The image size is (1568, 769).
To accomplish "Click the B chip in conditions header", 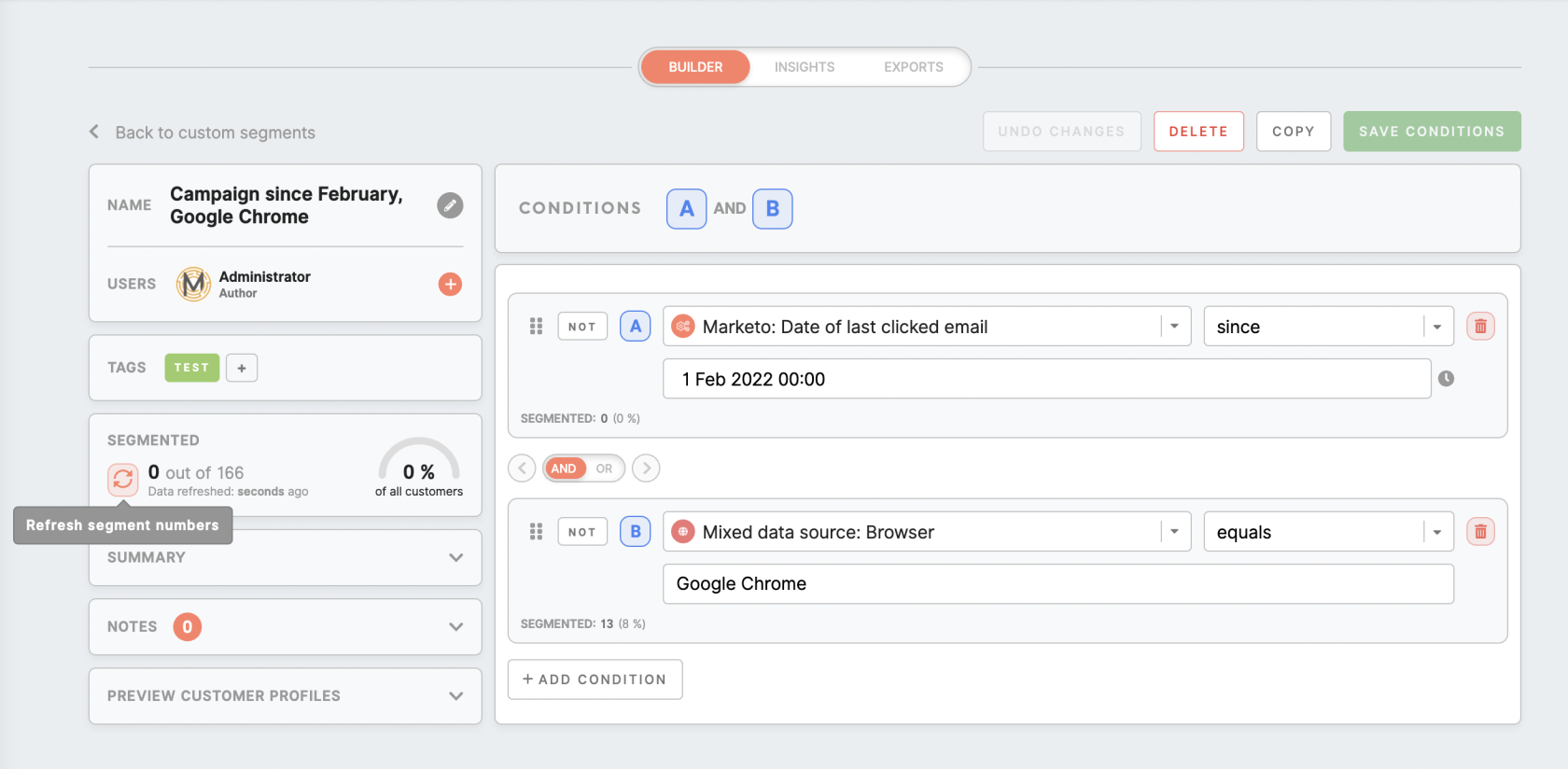I will (x=773, y=209).
